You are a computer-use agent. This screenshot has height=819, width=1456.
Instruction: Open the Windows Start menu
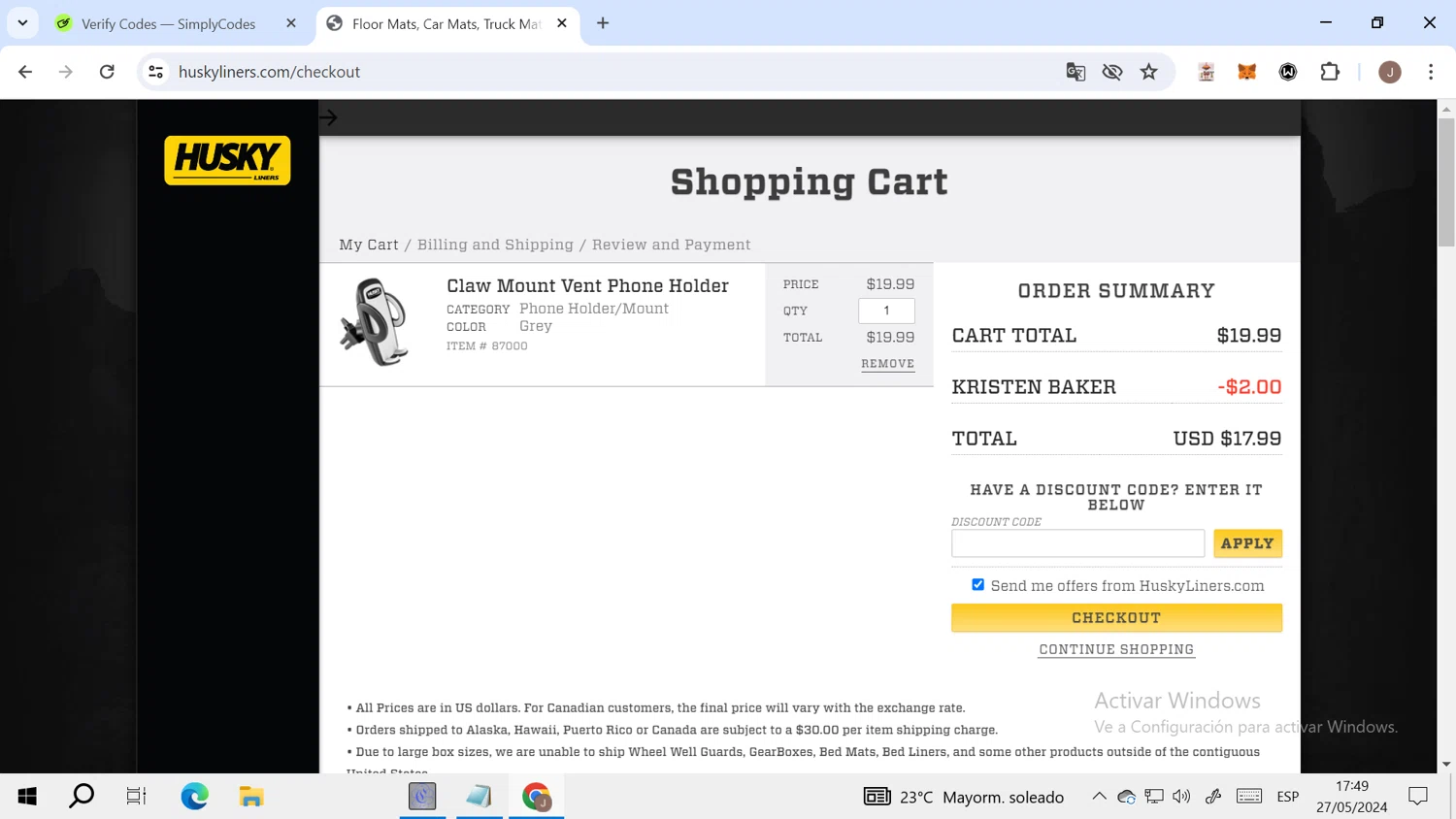[27, 797]
